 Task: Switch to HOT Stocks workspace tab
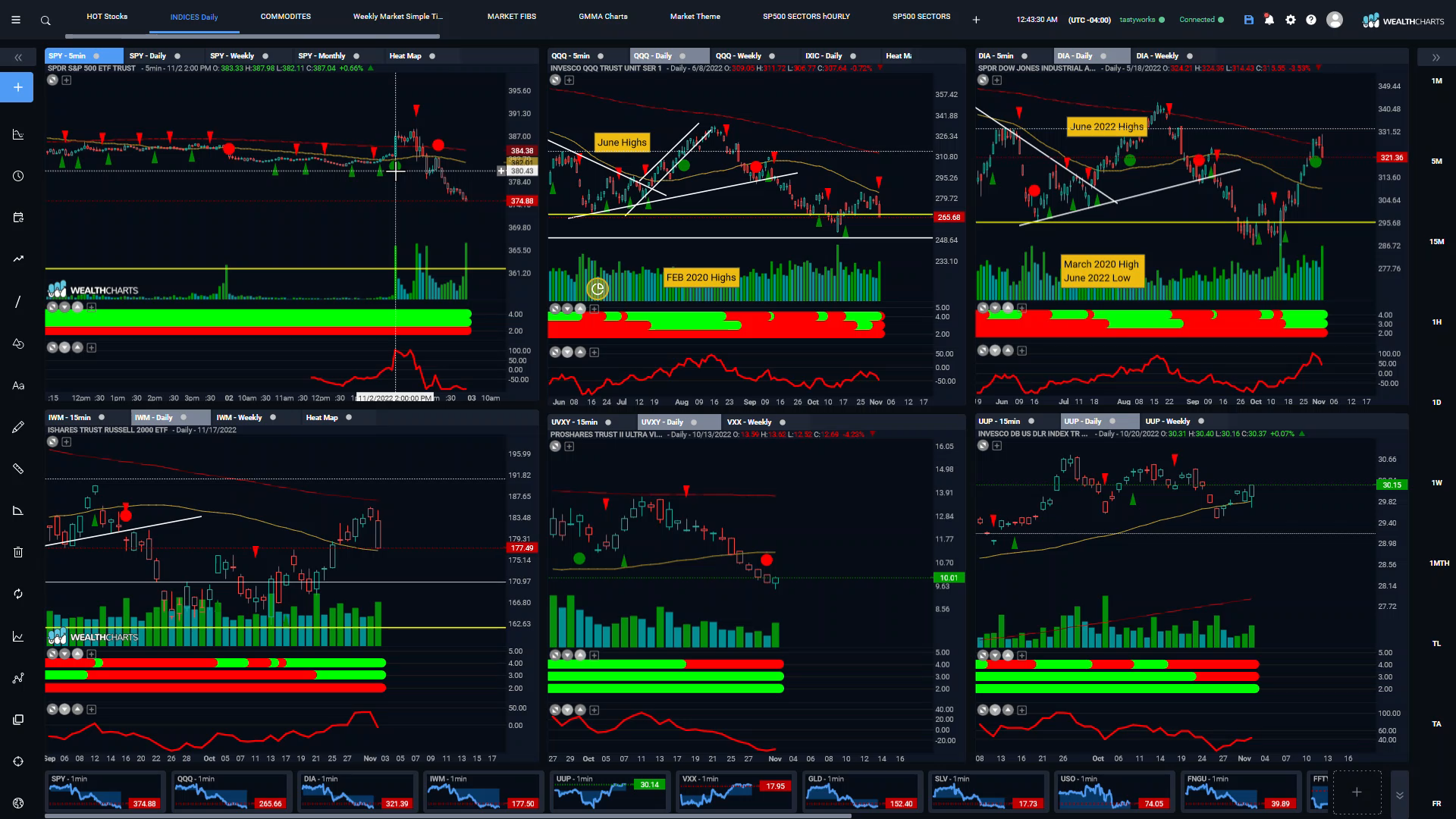pos(107,17)
